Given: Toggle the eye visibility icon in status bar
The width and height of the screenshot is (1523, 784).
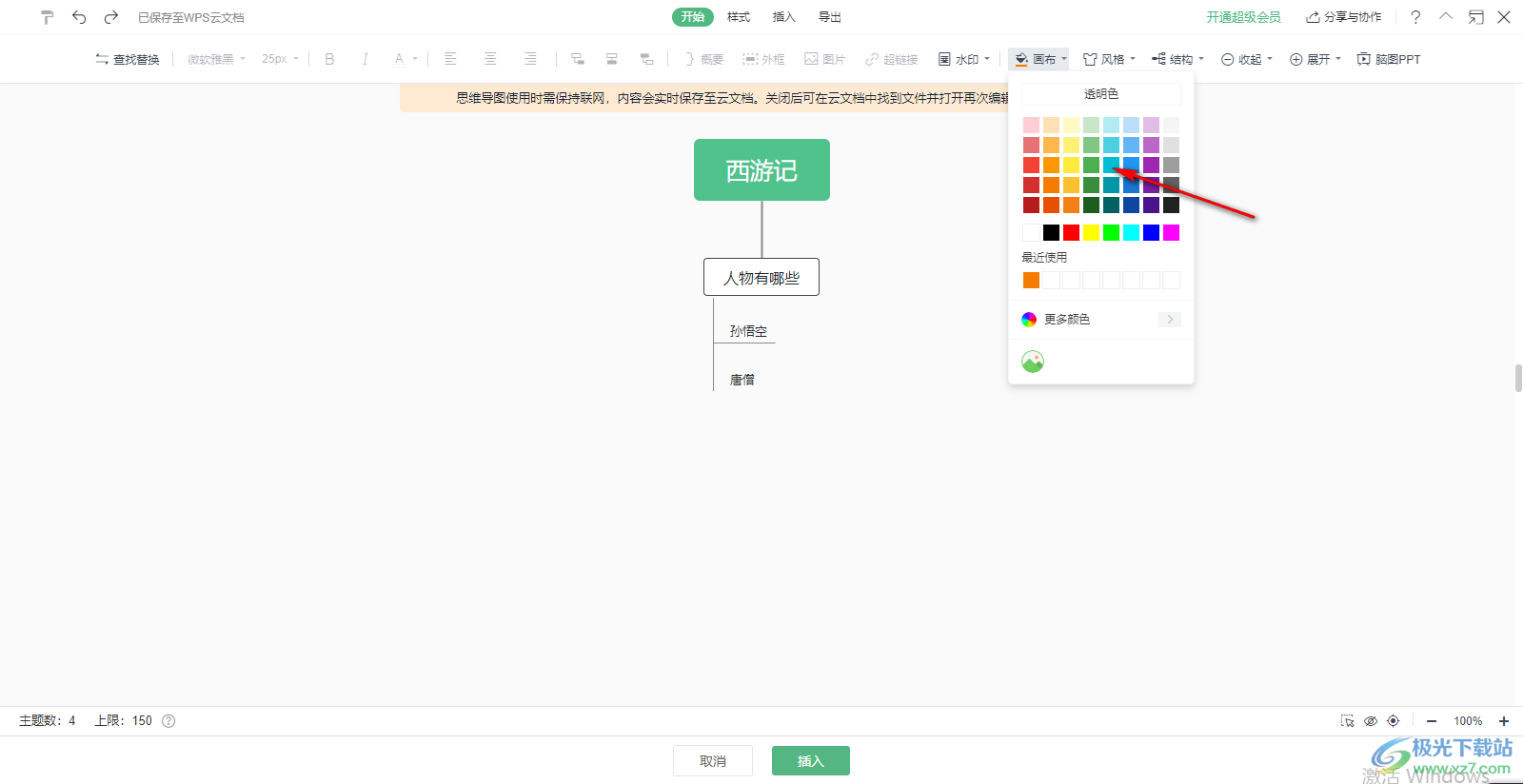Looking at the screenshot, I should coord(1371,721).
